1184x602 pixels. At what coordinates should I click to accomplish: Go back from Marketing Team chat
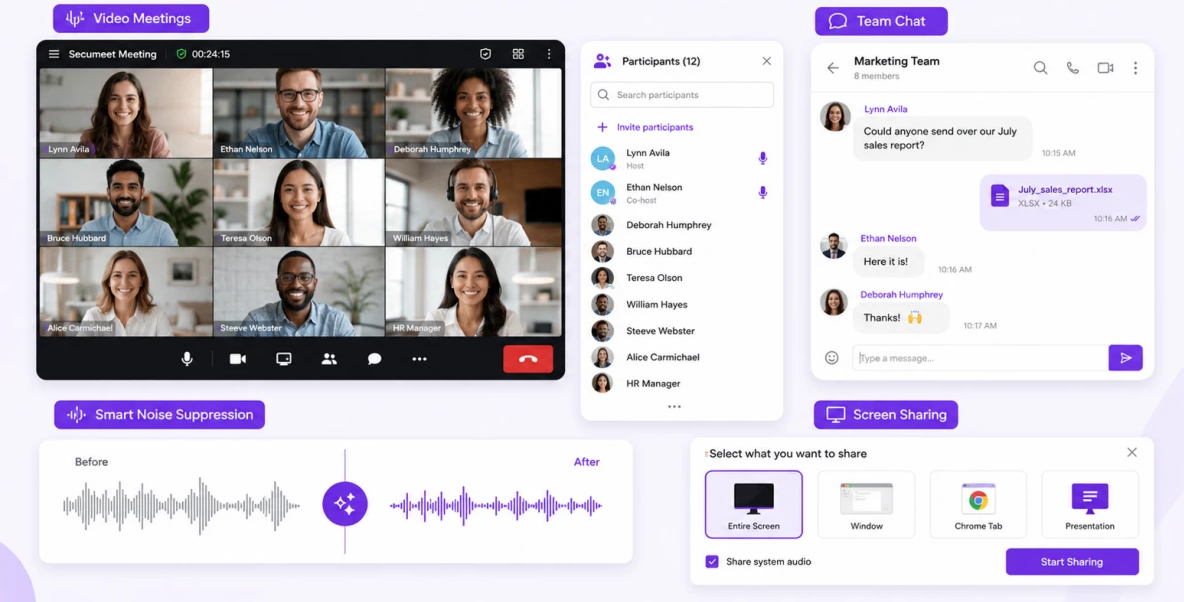pos(833,68)
